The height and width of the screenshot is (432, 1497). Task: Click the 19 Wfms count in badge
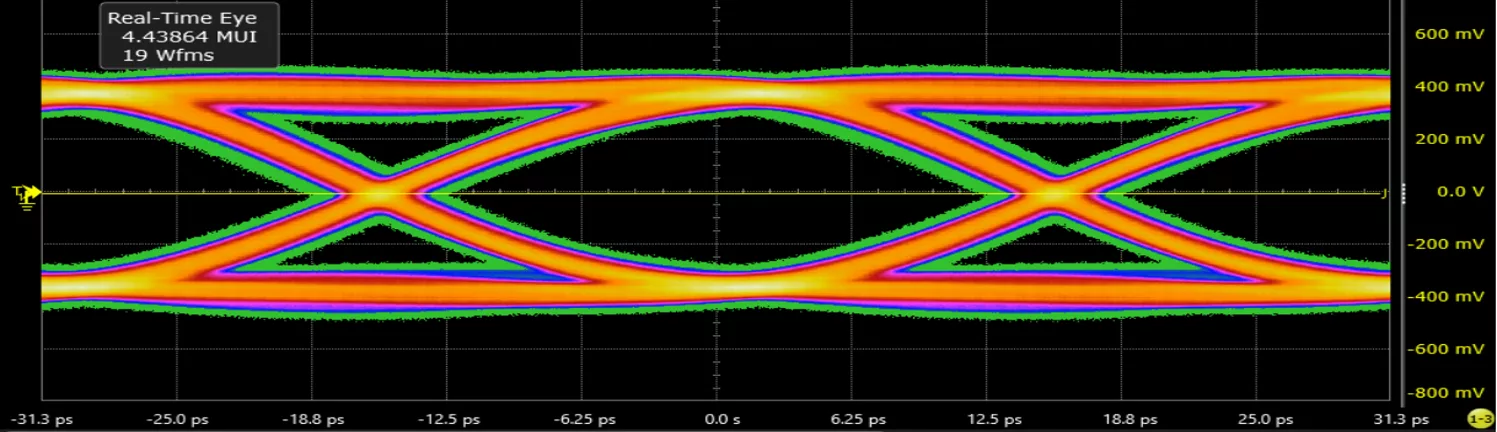[x=168, y=55]
